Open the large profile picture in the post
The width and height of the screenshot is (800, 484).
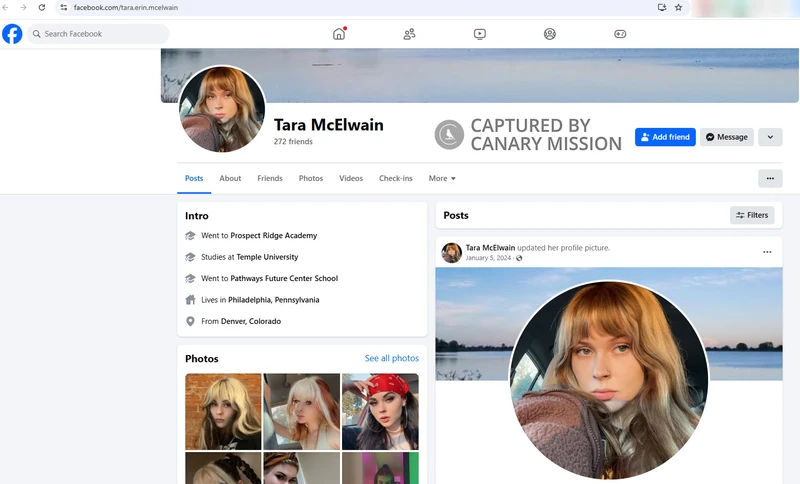point(609,380)
